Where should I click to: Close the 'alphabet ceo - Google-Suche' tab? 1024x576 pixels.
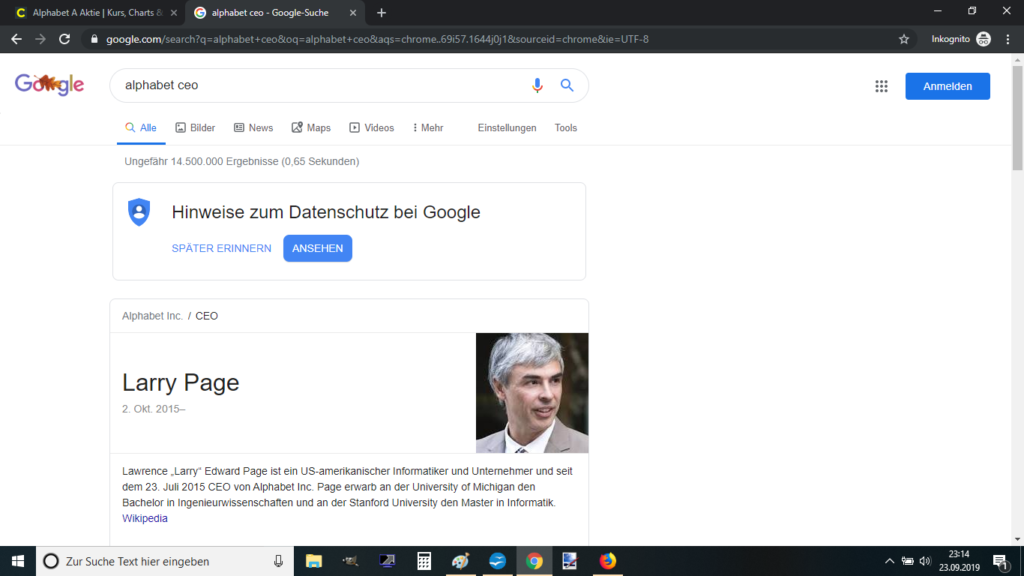[353, 12]
